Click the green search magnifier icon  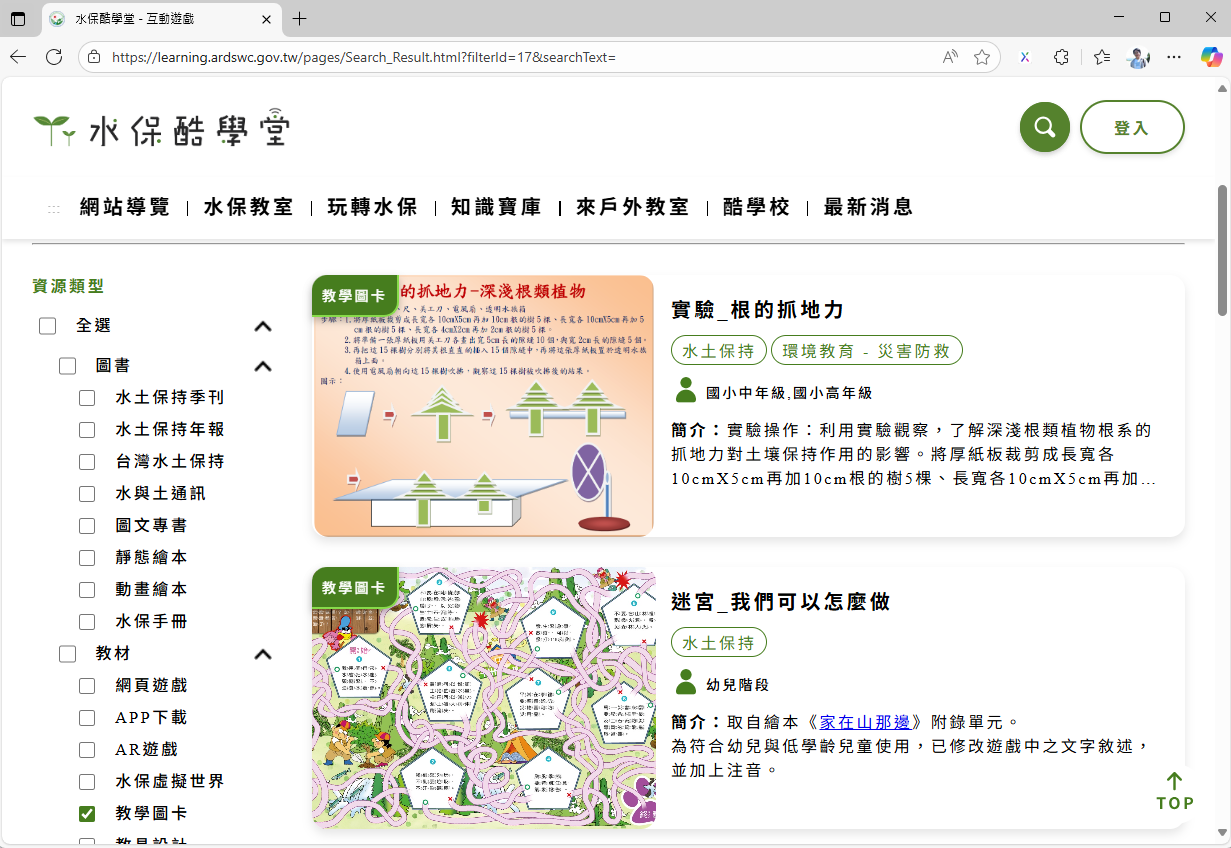[1044, 127]
